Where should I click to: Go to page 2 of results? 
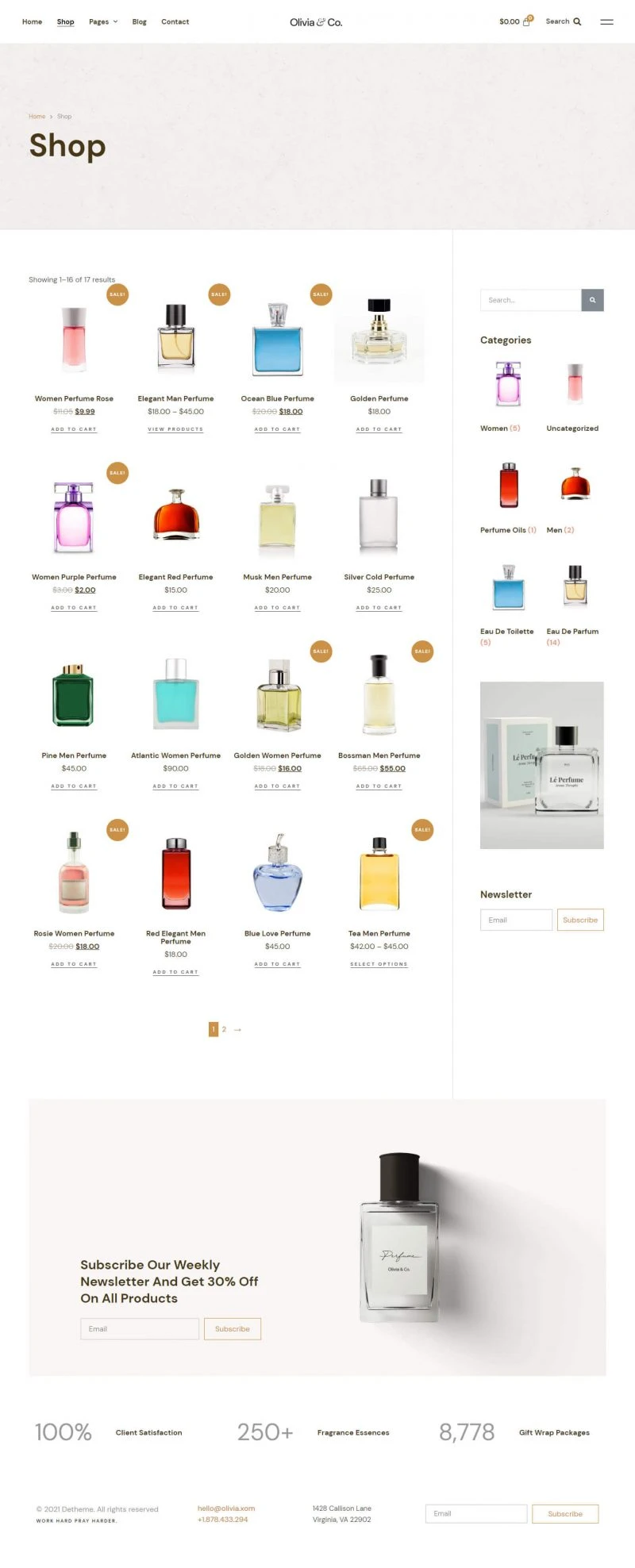pyautogui.click(x=224, y=1029)
